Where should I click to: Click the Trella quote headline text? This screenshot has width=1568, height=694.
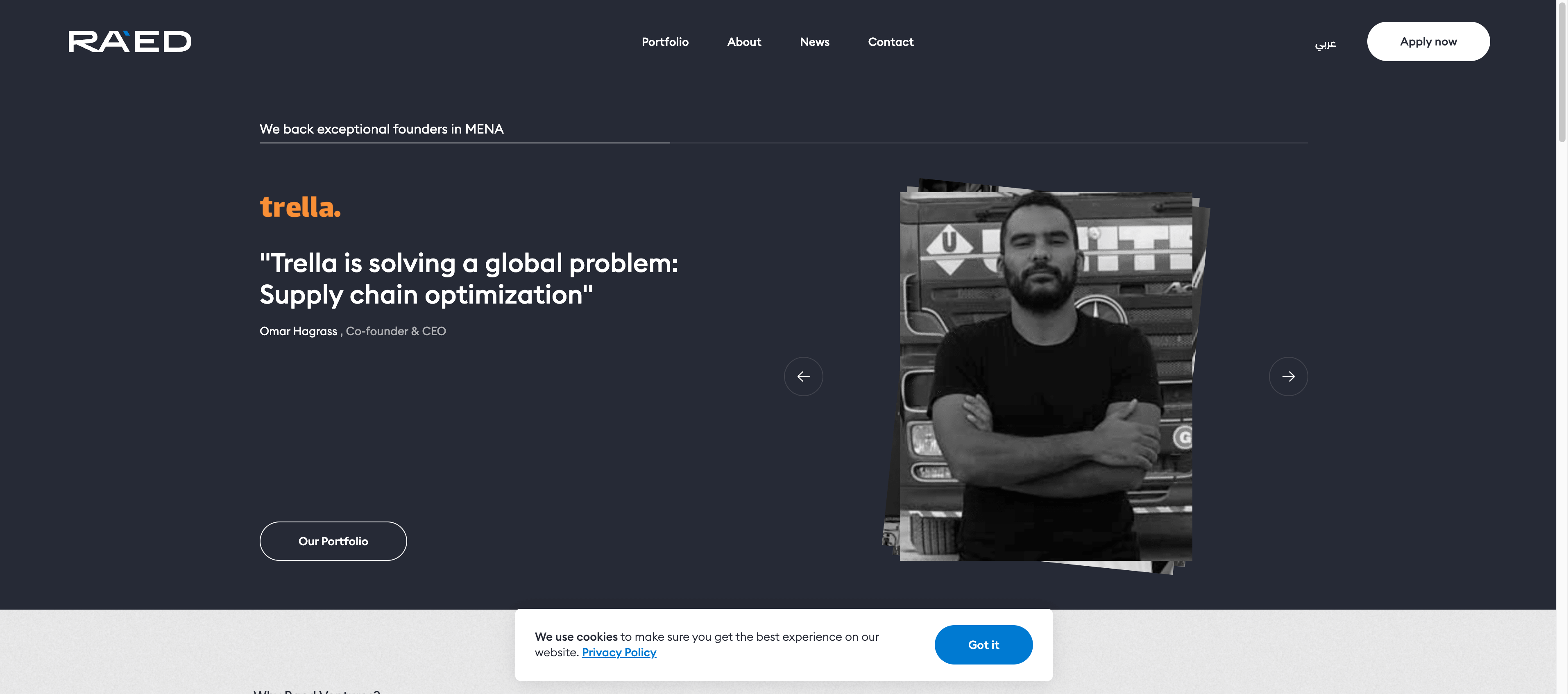pyautogui.click(x=468, y=279)
